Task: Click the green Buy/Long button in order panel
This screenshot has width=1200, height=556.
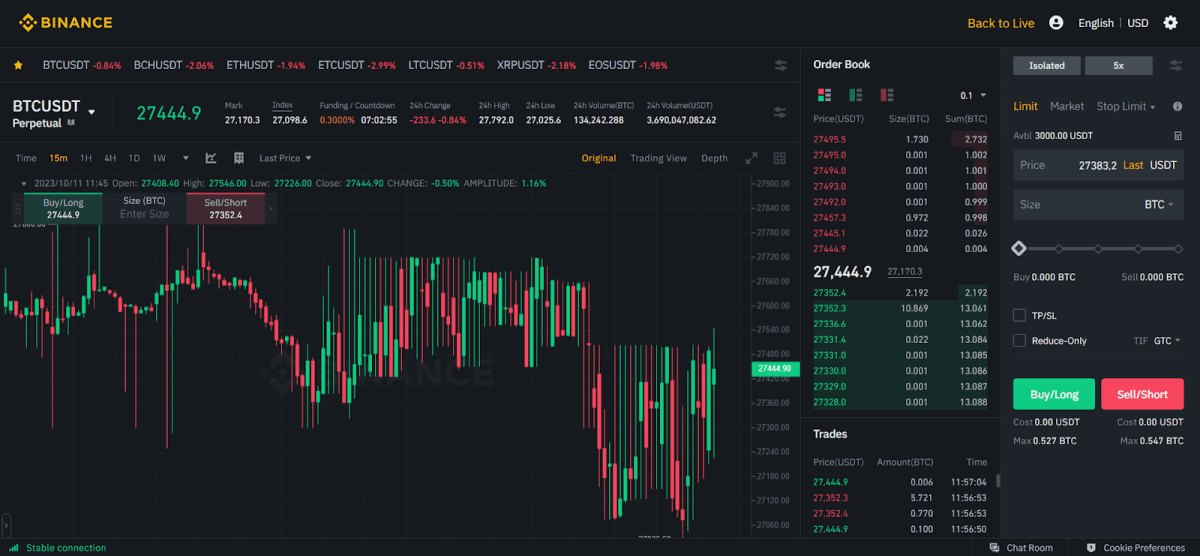Action: click(1054, 394)
